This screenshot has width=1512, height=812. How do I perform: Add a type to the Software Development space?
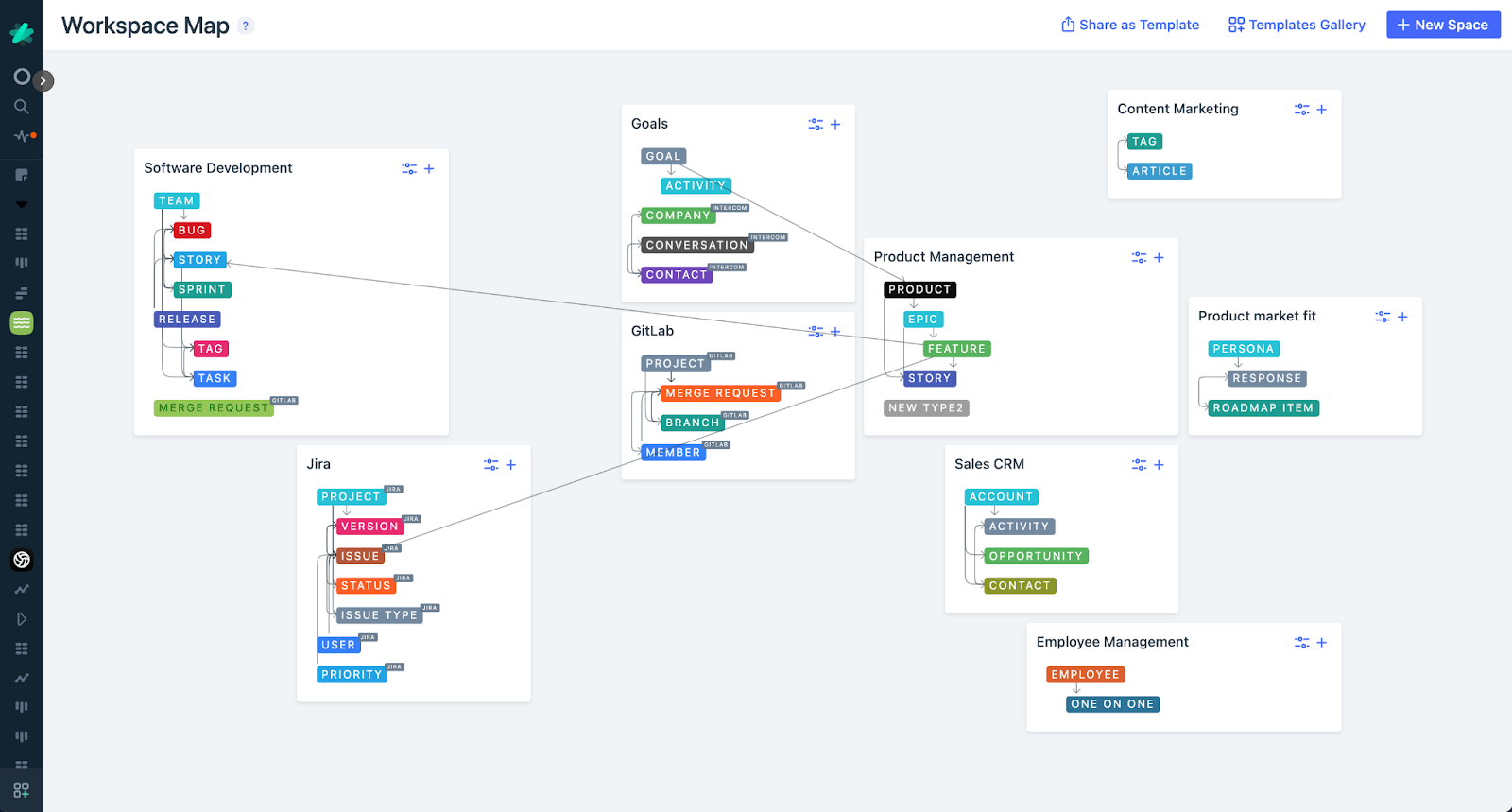point(429,168)
